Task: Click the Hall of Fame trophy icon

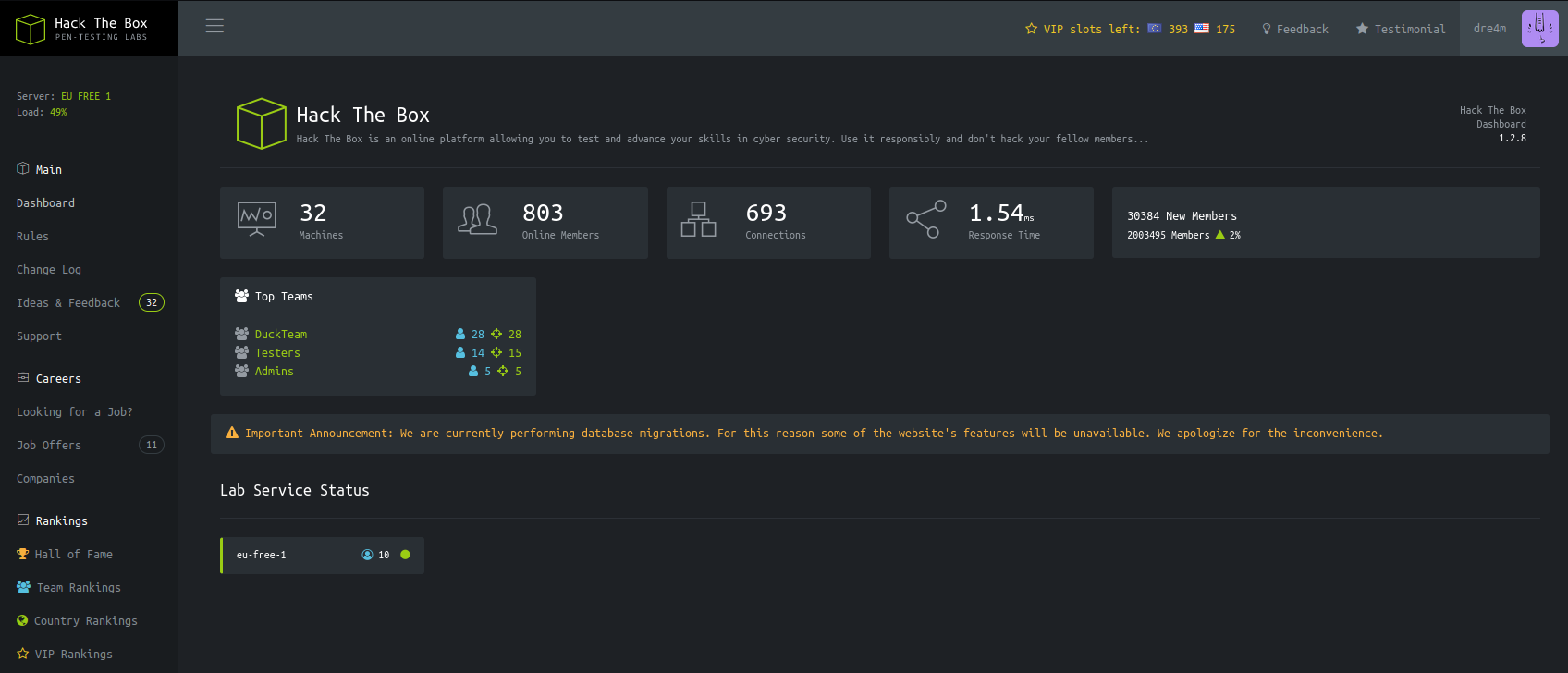Action: pyautogui.click(x=23, y=554)
